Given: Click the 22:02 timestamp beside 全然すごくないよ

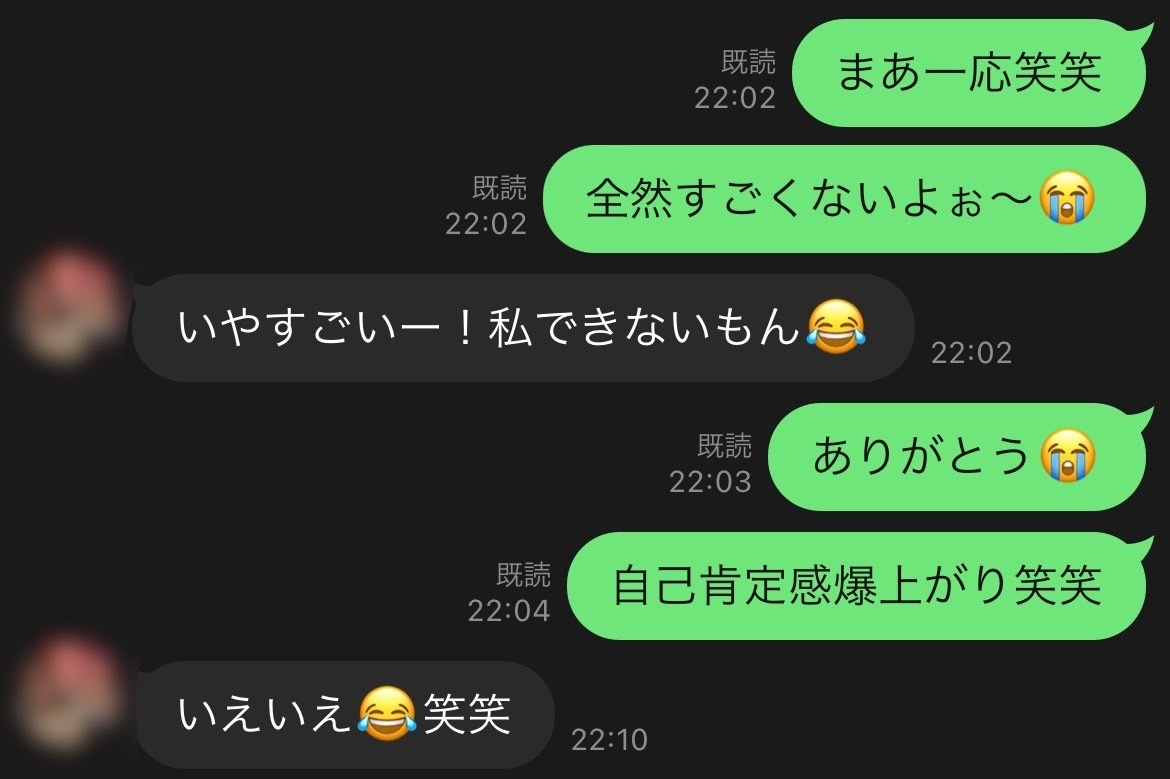Looking at the screenshot, I should 486,224.
